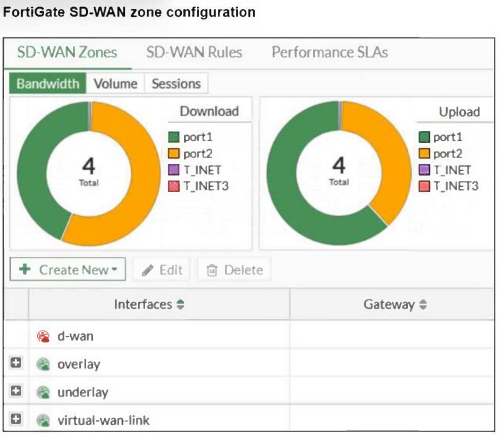The image size is (499, 437).
Task: Click the d-wan zone icon
Action: coord(43,336)
